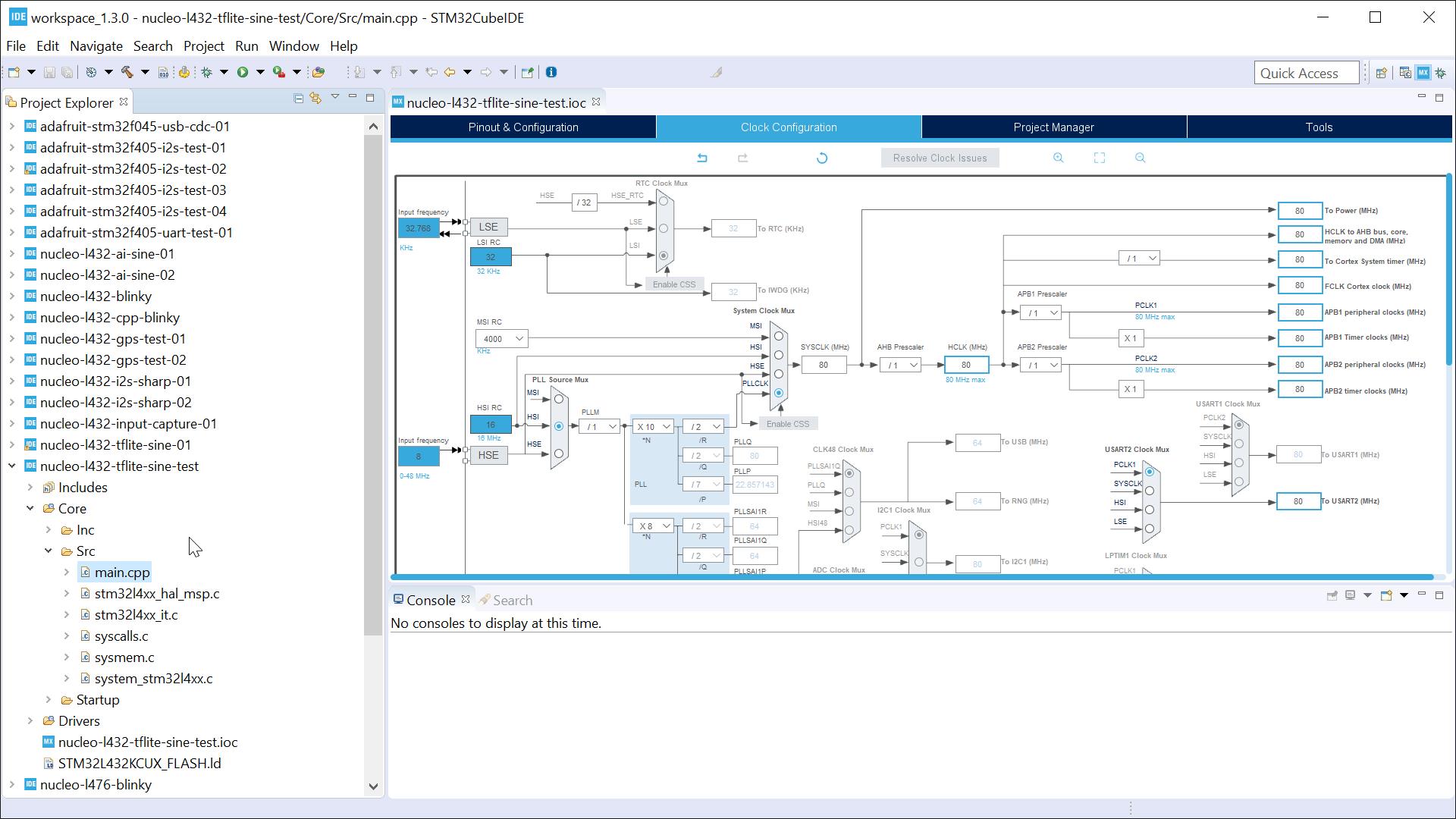Switch to the Debug perspective bug icon
This screenshot has height=819, width=1456.
tap(1441, 73)
